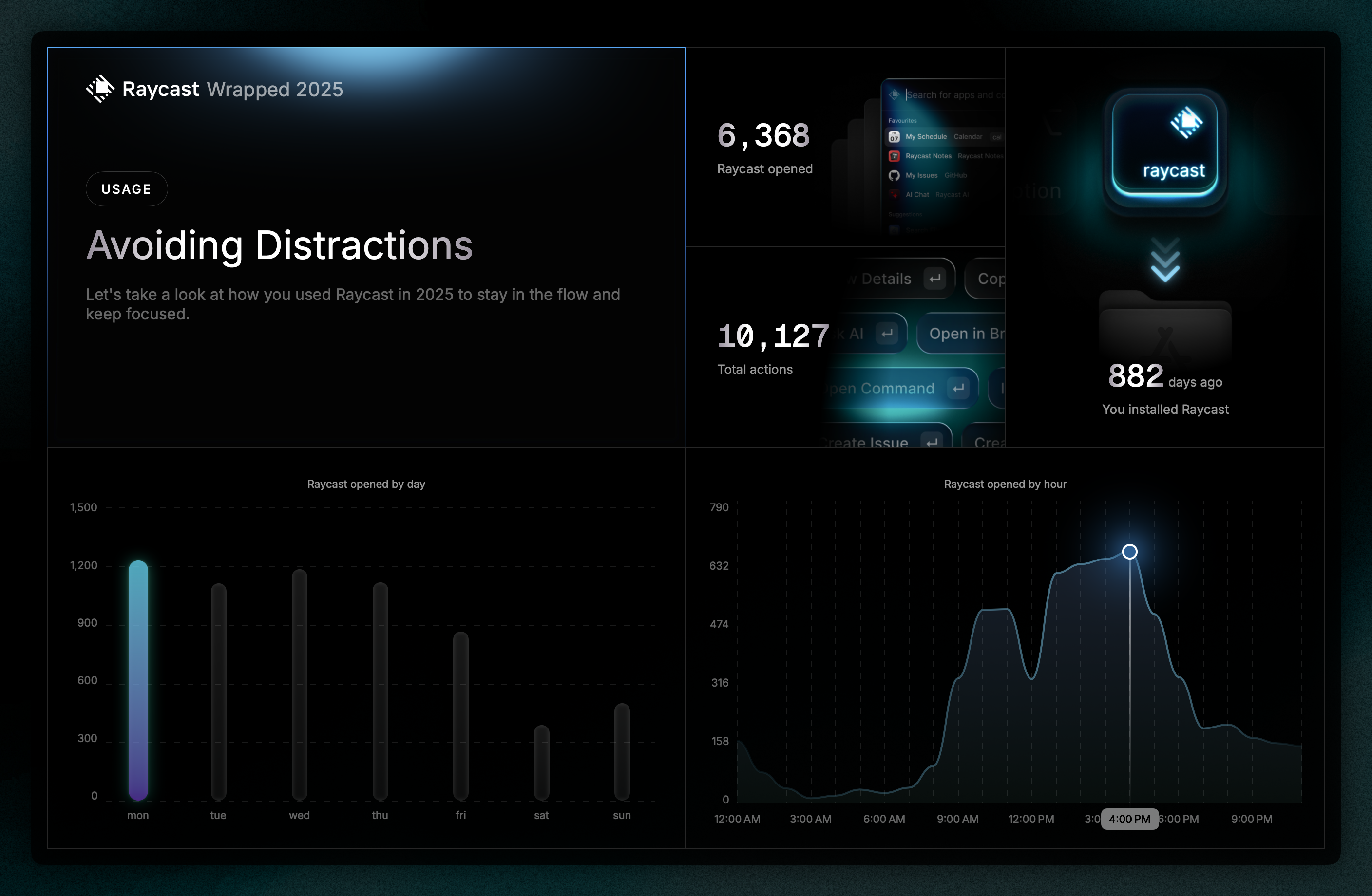This screenshot has width=1372, height=896.
Task: Click the dark Applications folder icon
Action: point(1164,326)
